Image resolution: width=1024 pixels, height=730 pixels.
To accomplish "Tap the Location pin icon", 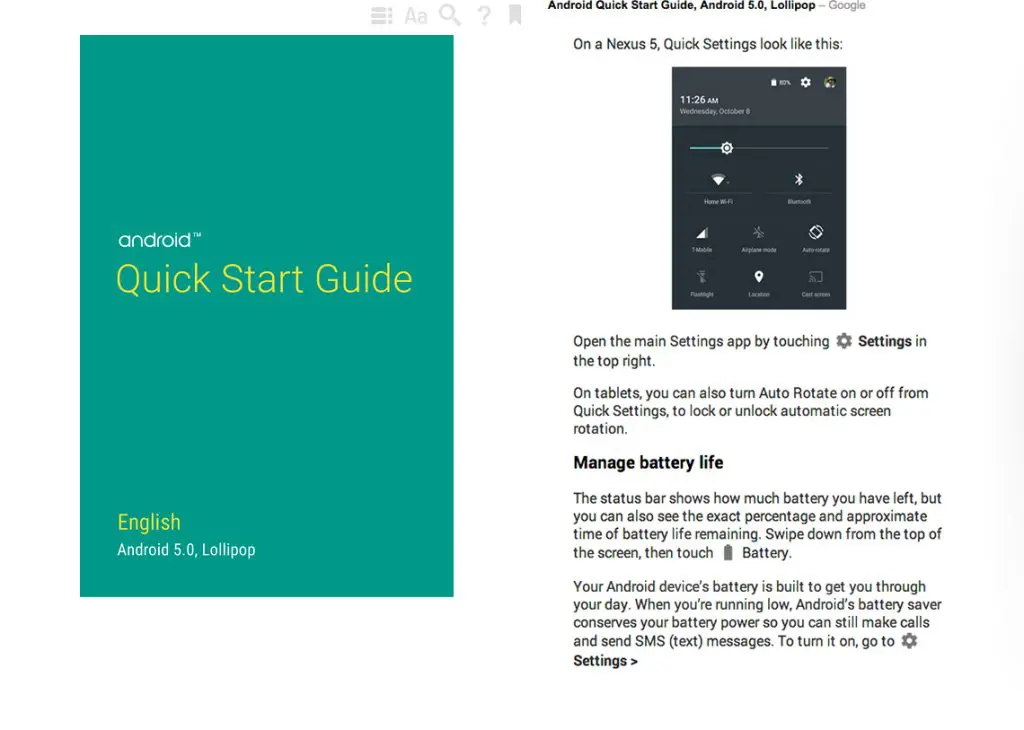I will click(759, 277).
